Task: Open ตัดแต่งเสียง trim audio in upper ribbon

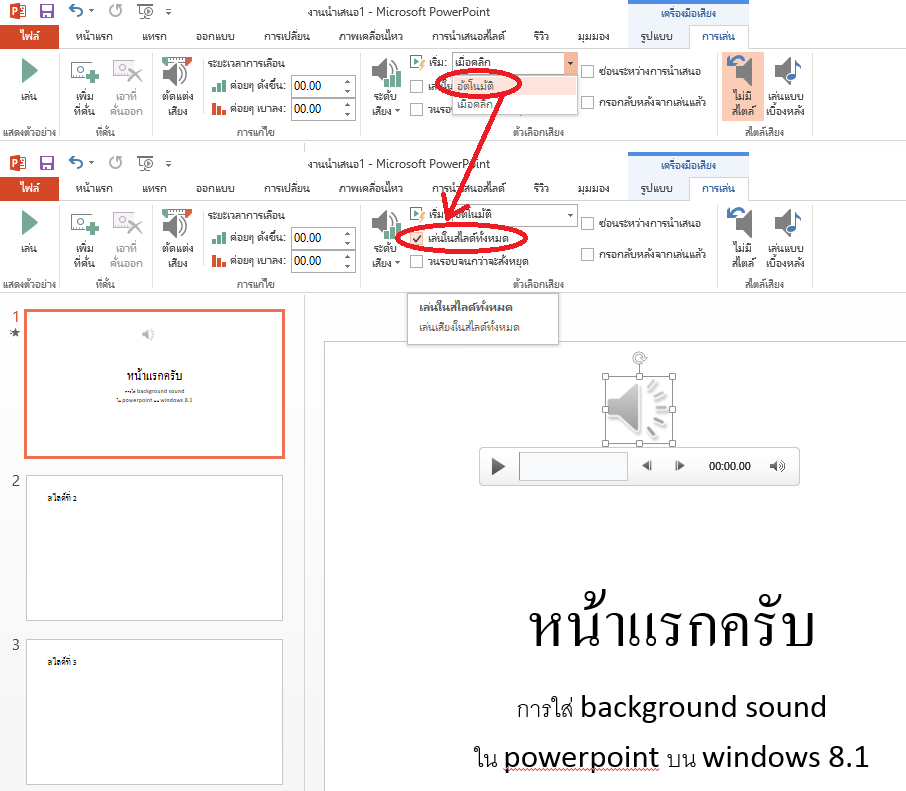Action: tap(177, 87)
